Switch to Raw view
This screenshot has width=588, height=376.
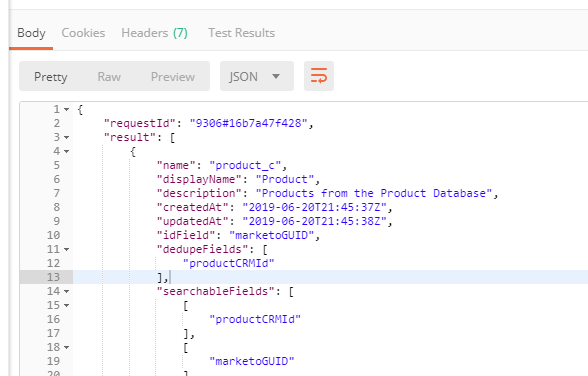tap(109, 77)
